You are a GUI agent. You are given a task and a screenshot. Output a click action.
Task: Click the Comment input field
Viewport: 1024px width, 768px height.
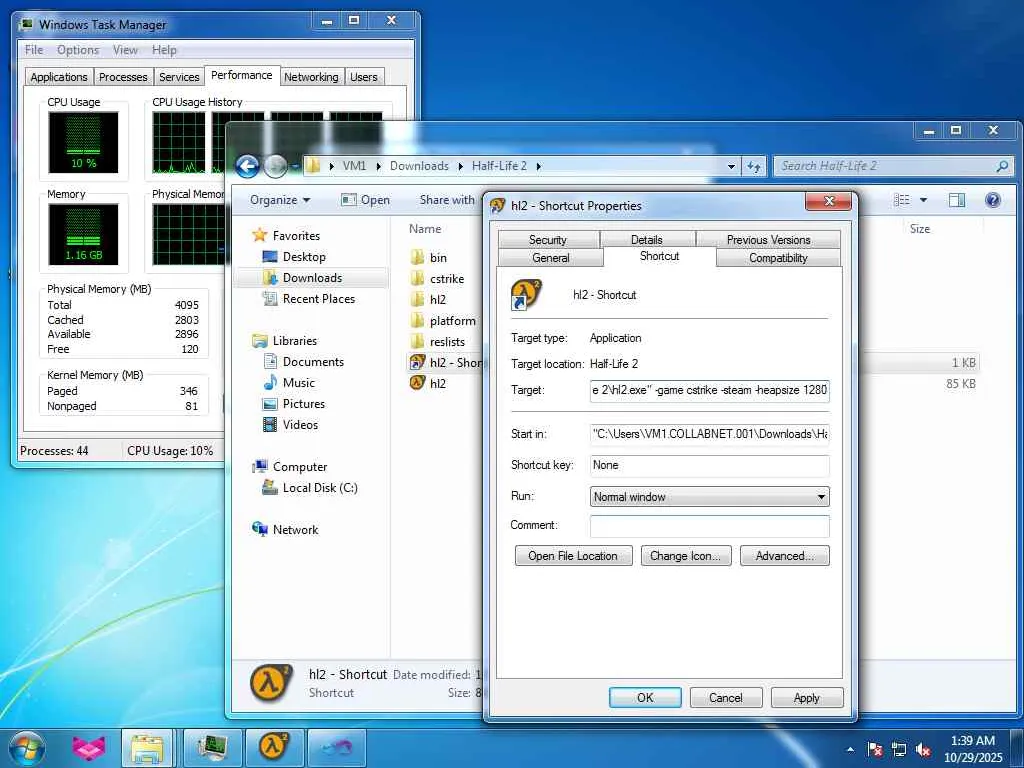click(709, 526)
